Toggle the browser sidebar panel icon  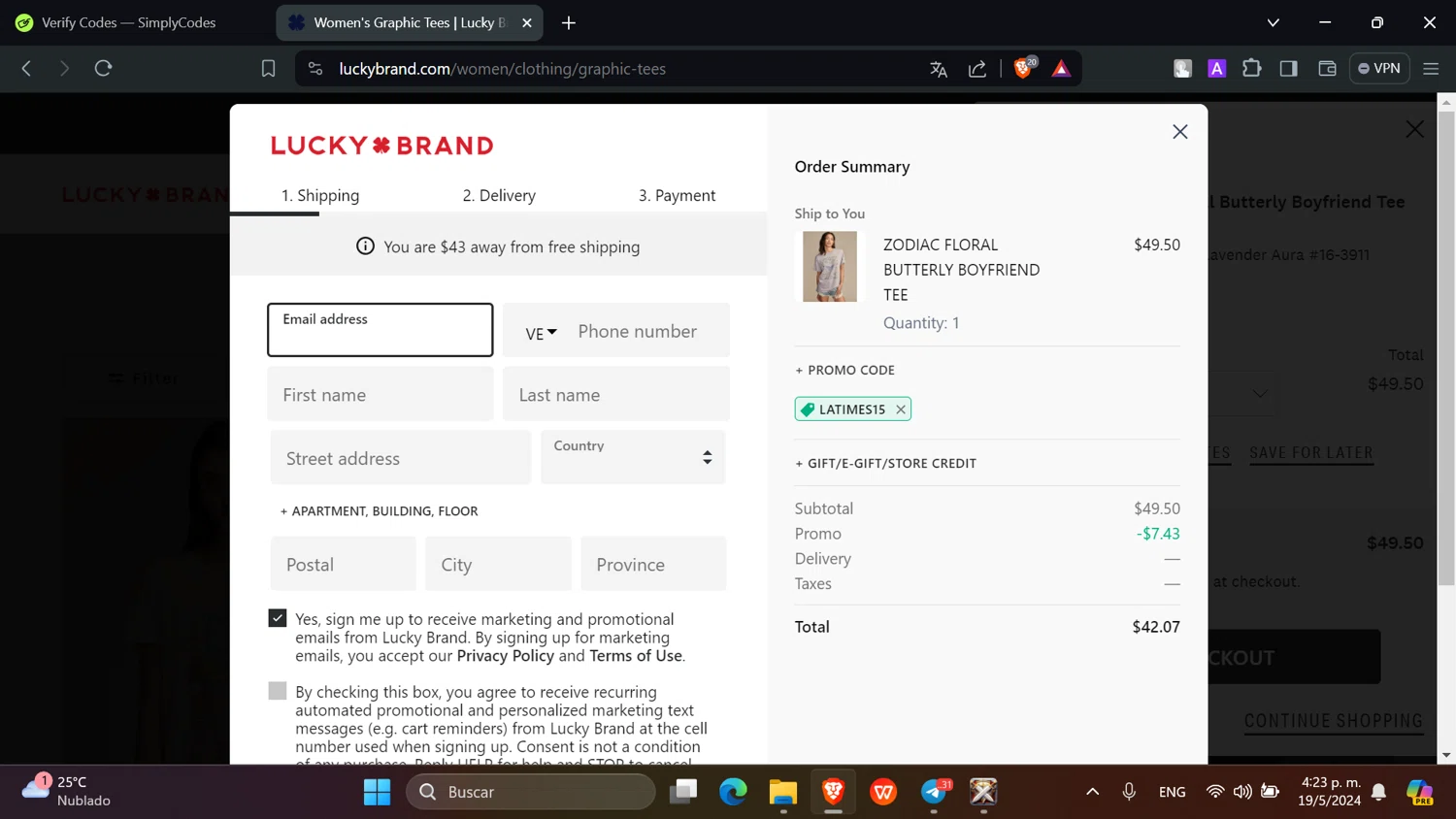pos(1288,68)
